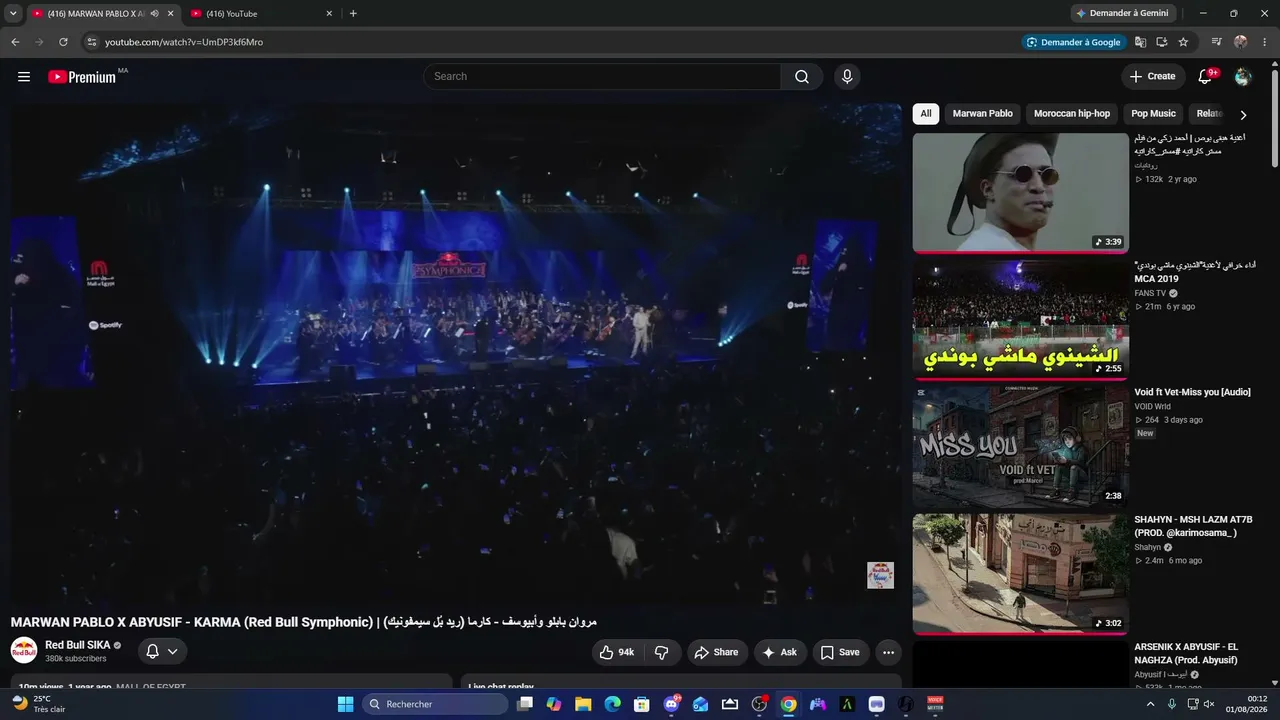The image size is (1280, 720).
Task: Toggle system volume icon in tray
Action: point(1209,704)
